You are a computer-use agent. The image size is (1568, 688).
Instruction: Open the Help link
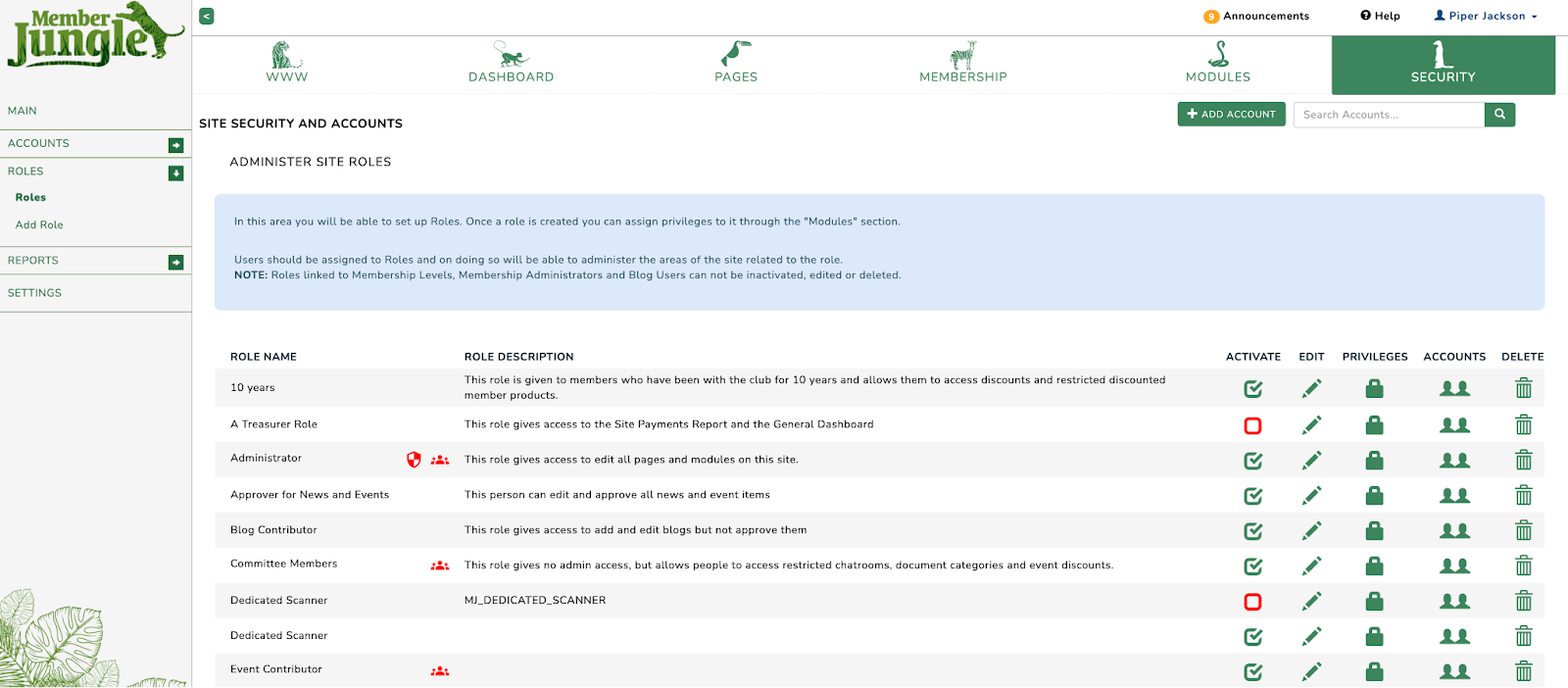[1380, 16]
